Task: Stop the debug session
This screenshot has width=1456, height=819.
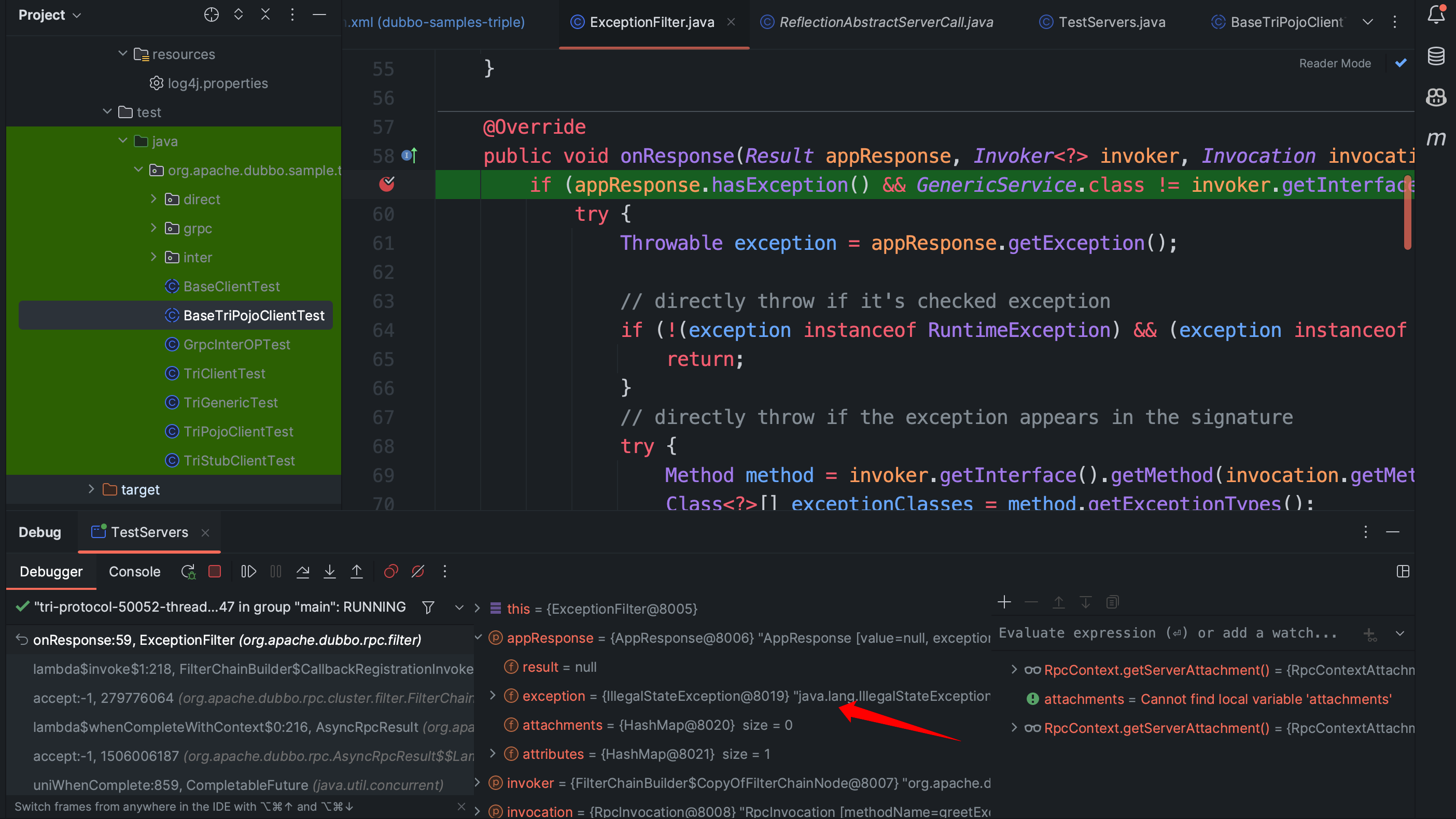Action: point(215,571)
